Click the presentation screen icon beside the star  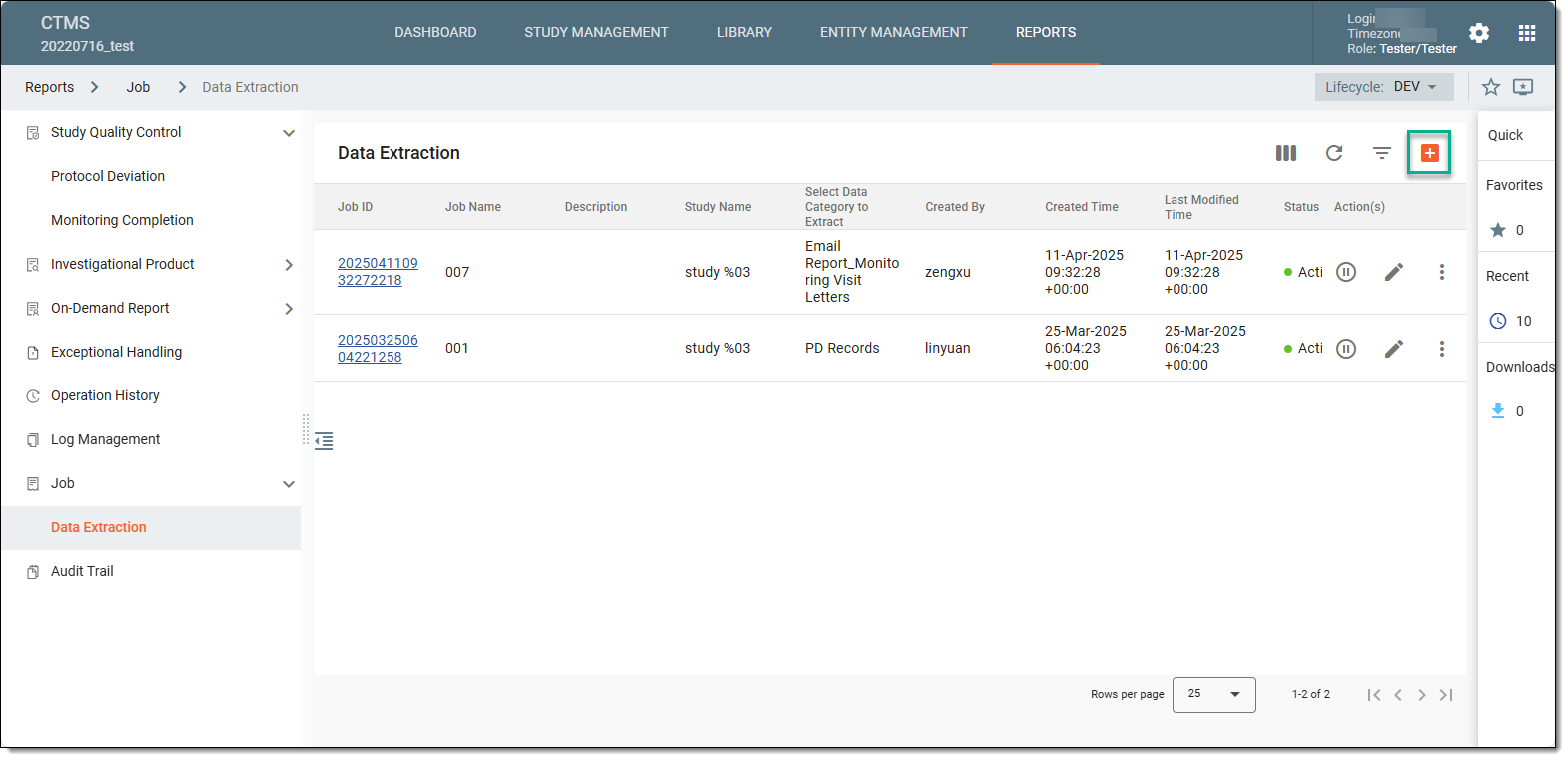[x=1522, y=87]
